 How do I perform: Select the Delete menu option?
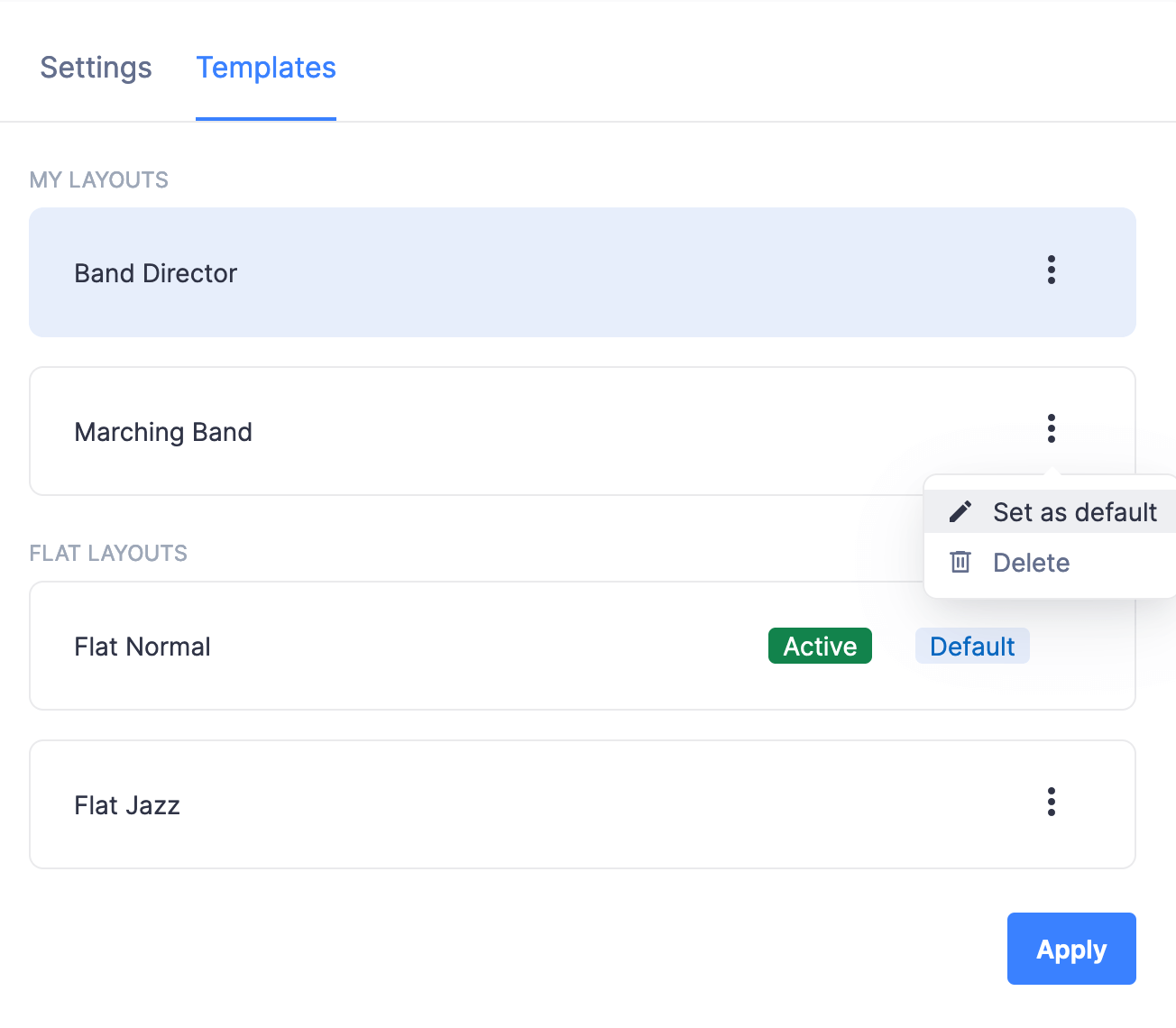click(x=1031, y=563)
